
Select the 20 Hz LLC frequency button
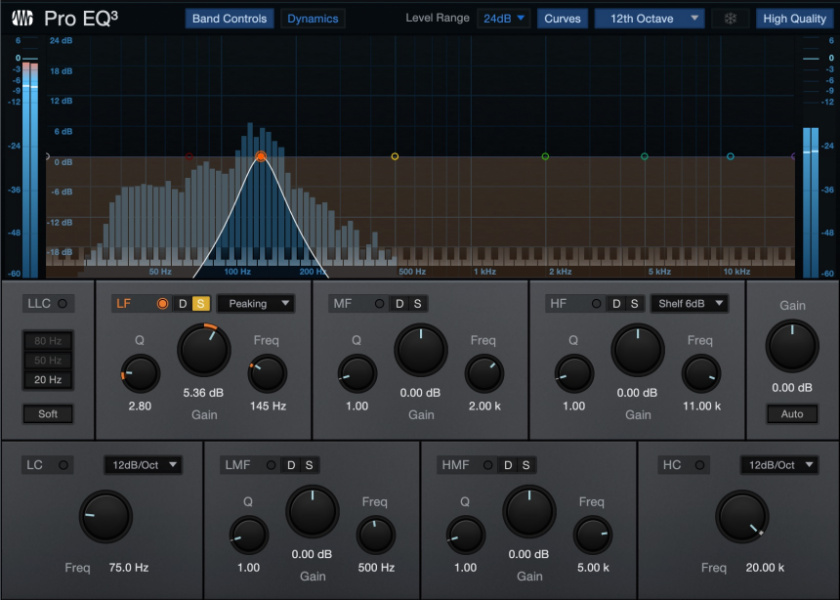(48, 379)
